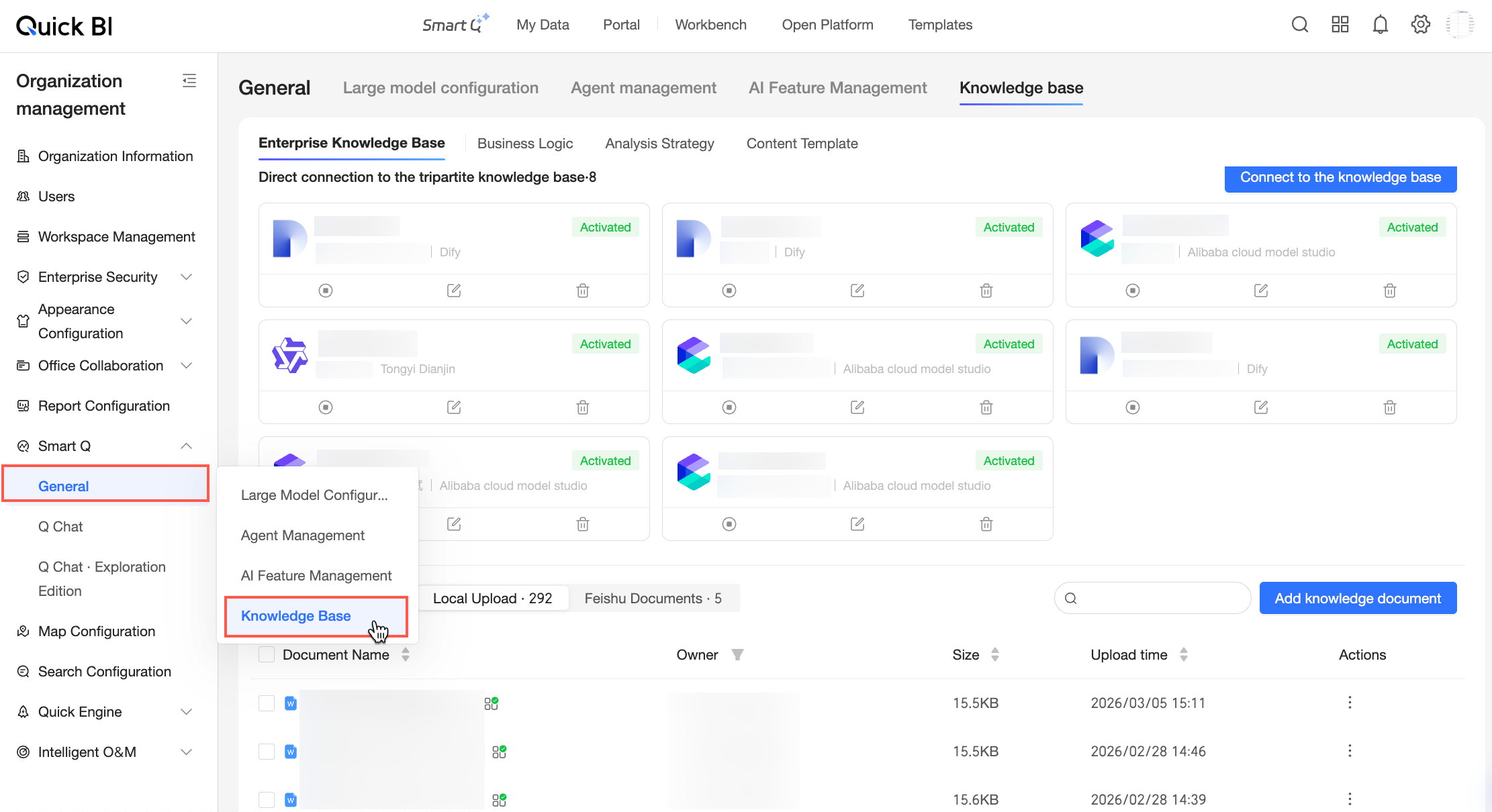Open actions menu for the 2026/03/05 15:11 document
1492x812 pixels.
click(x=1350, y=703)
